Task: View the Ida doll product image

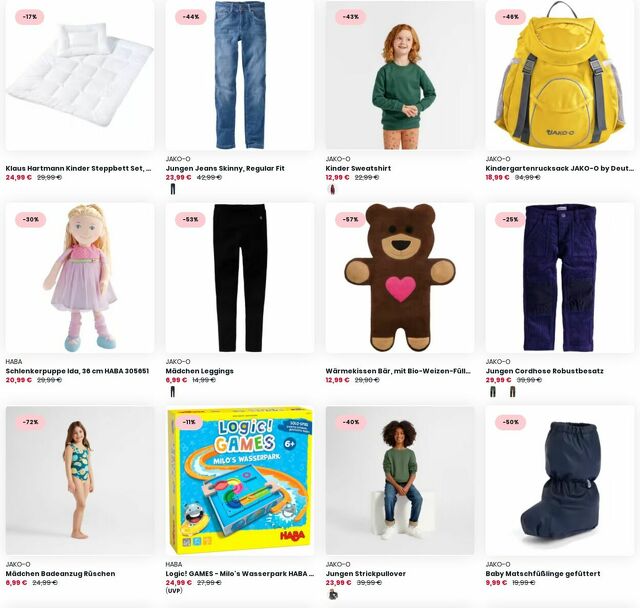Action: pyautogui.click(x=80, y=278)
